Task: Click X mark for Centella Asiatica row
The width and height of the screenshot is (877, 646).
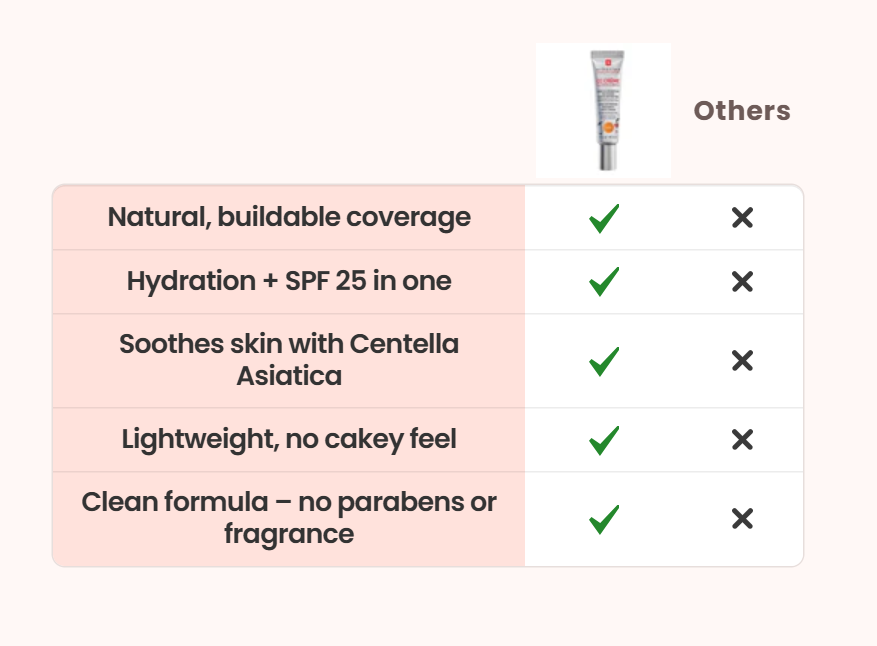Action: tap(742, 361)
